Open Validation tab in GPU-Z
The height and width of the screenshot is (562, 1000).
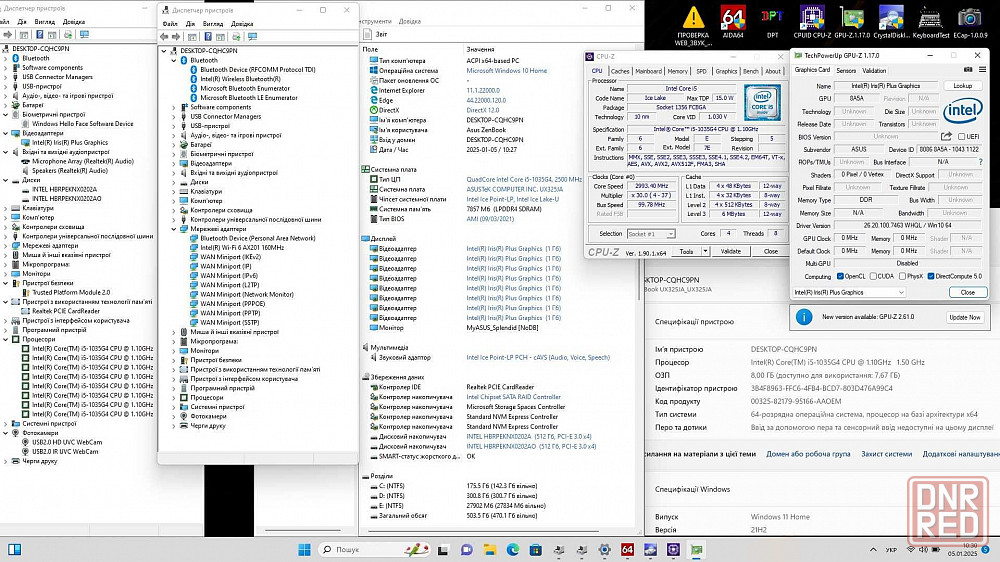pyautogui.click(x=874, y=71)
